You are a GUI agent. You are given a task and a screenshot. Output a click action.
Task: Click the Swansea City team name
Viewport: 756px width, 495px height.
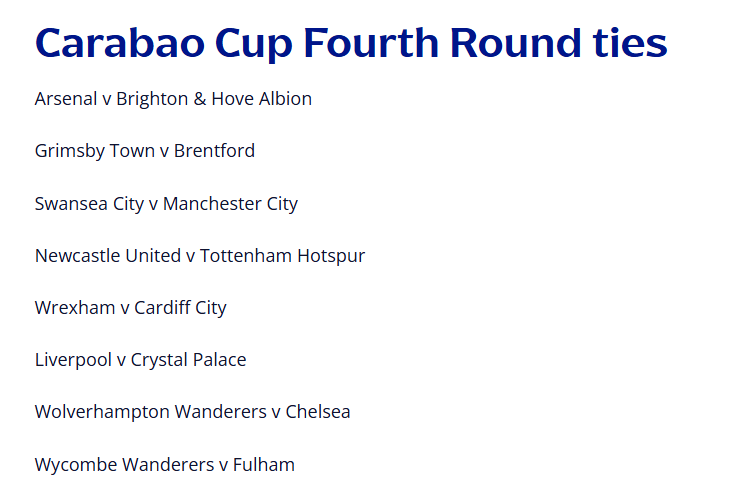[89, 204]
